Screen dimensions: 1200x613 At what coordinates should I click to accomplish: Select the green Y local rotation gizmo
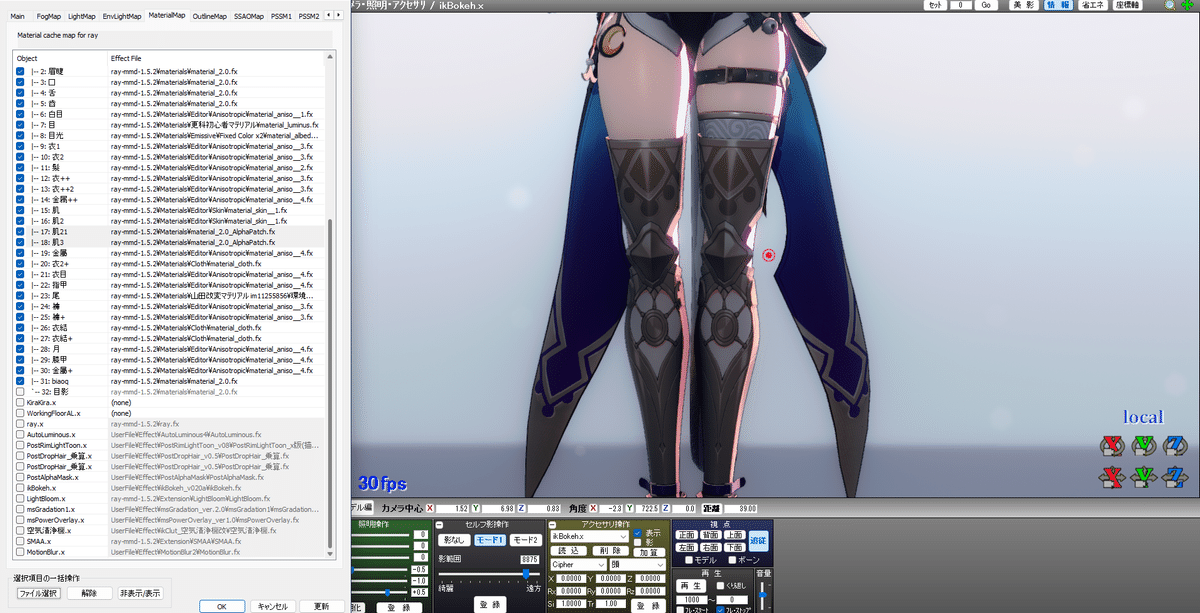click(1143, 446)
